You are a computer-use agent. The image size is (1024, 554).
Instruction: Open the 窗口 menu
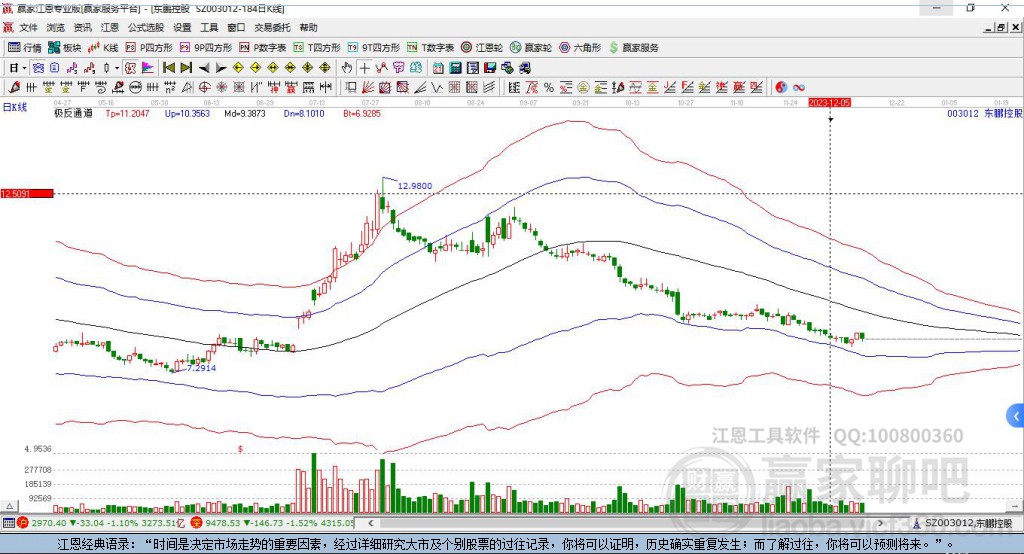click(x=236, y=27)
